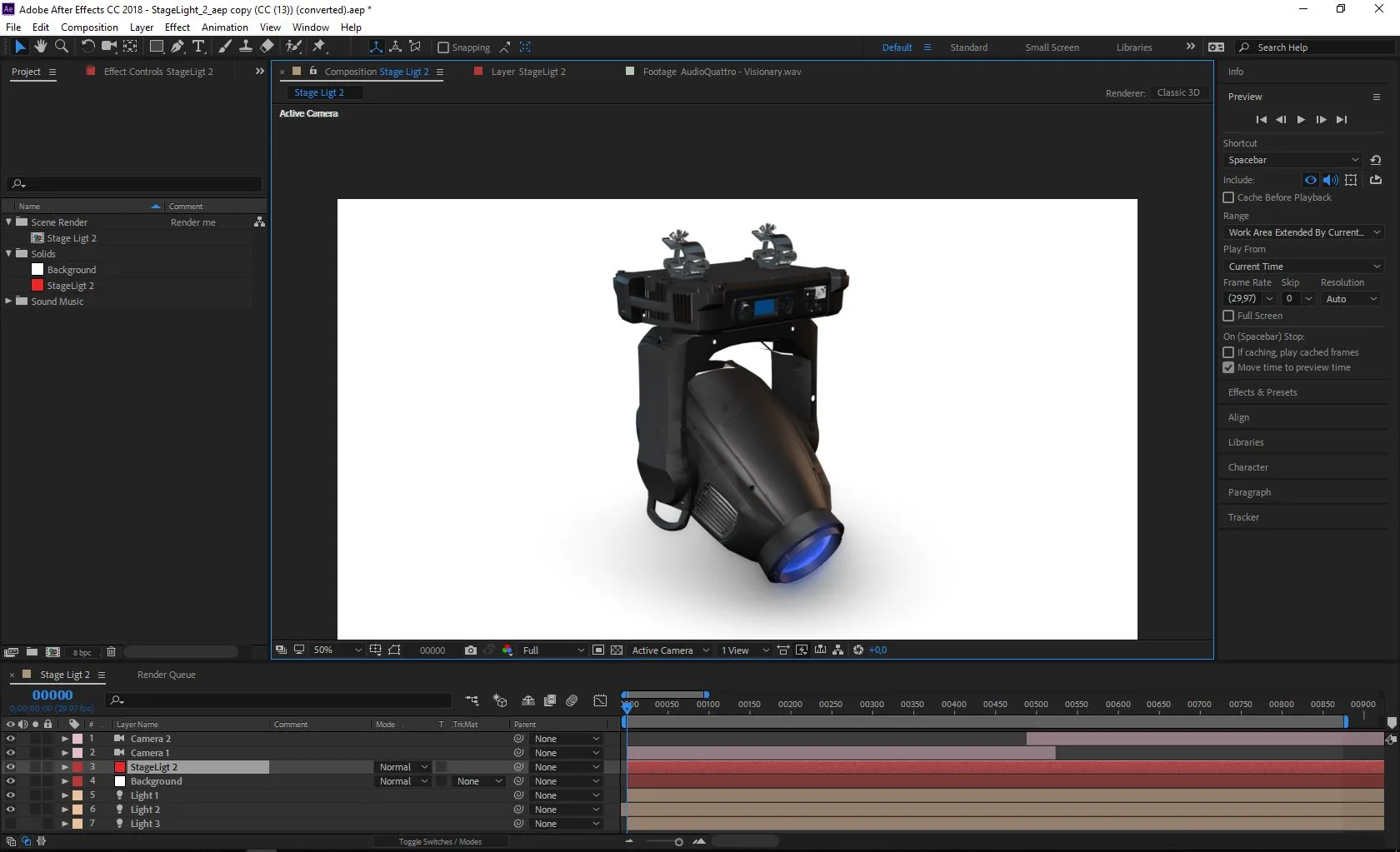Click the Take Snapshot camera icon

(471, 650)
